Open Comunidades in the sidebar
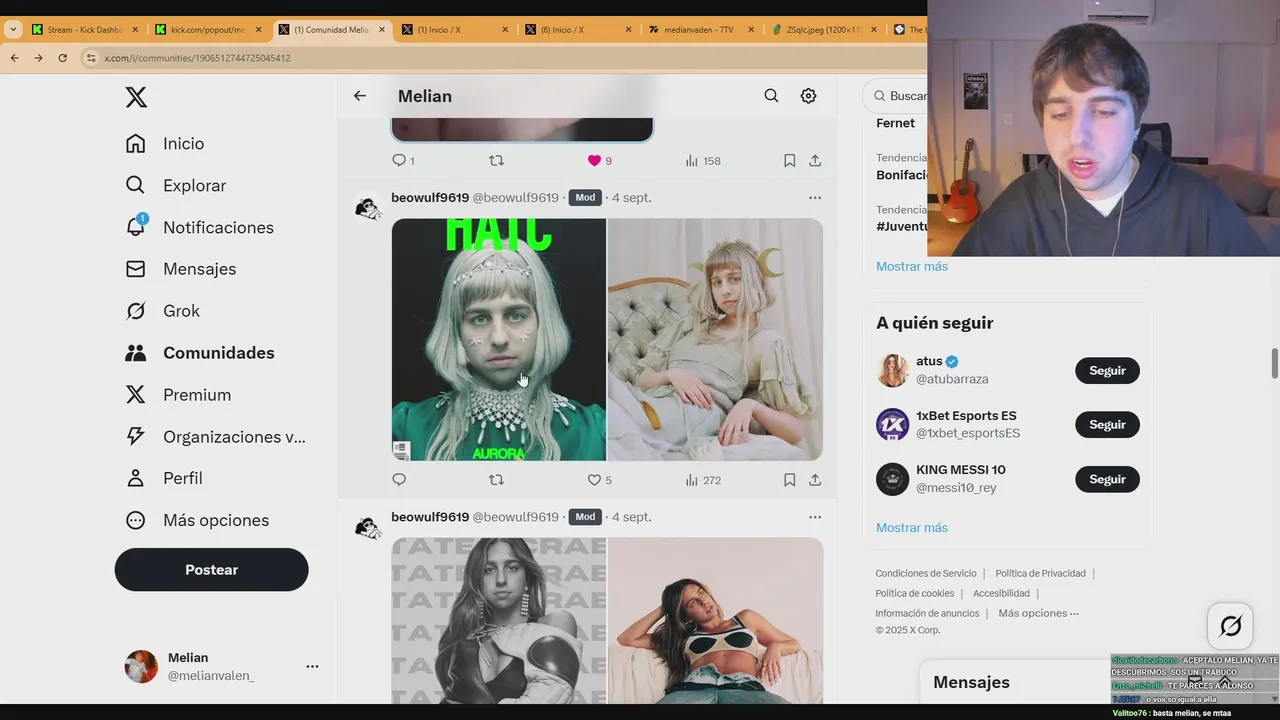The width and height of the screenshot is (1280, 720). (200, 353)
